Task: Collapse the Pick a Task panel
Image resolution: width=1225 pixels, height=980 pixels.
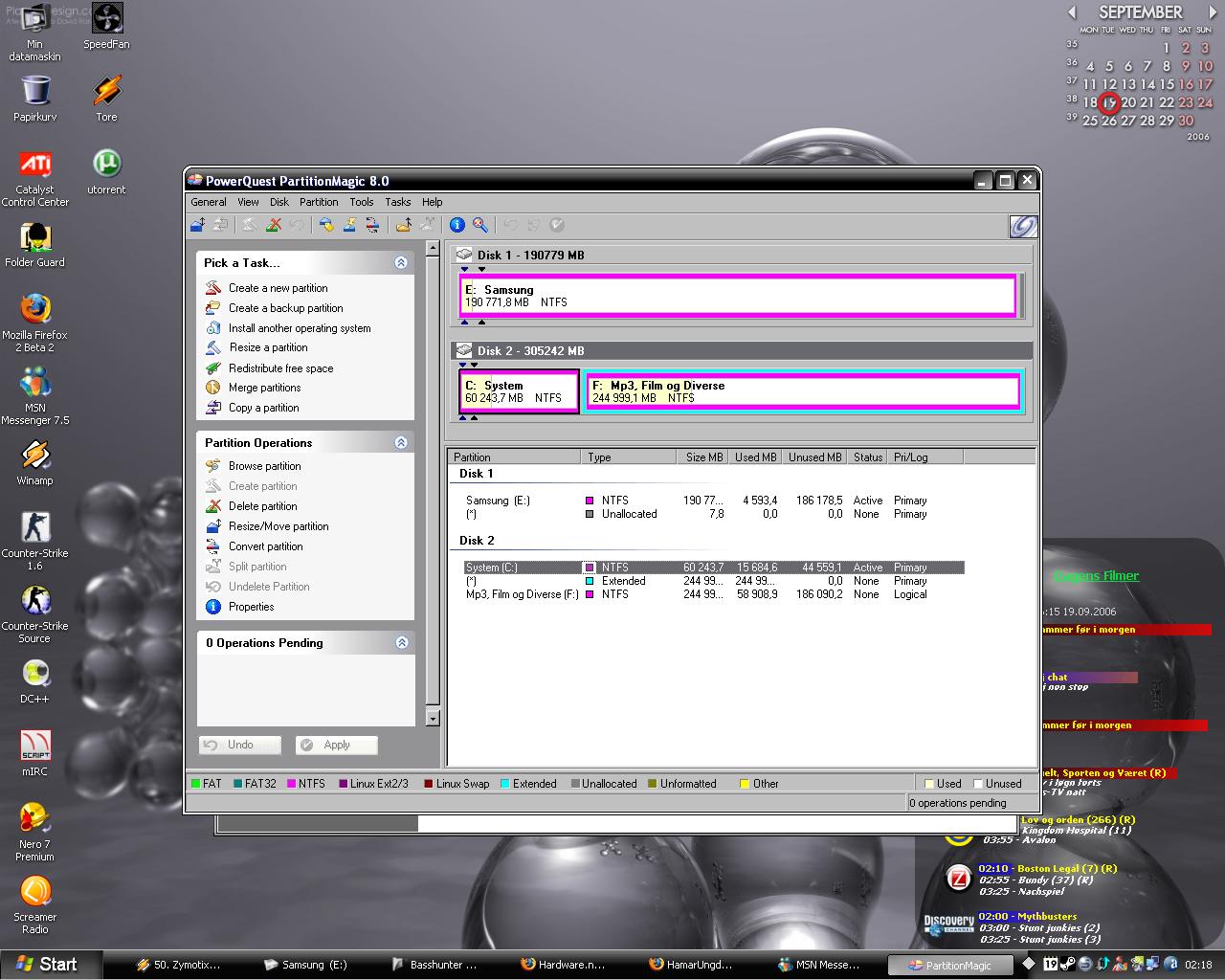Action: pyautogui.click(x=401, y=262)
